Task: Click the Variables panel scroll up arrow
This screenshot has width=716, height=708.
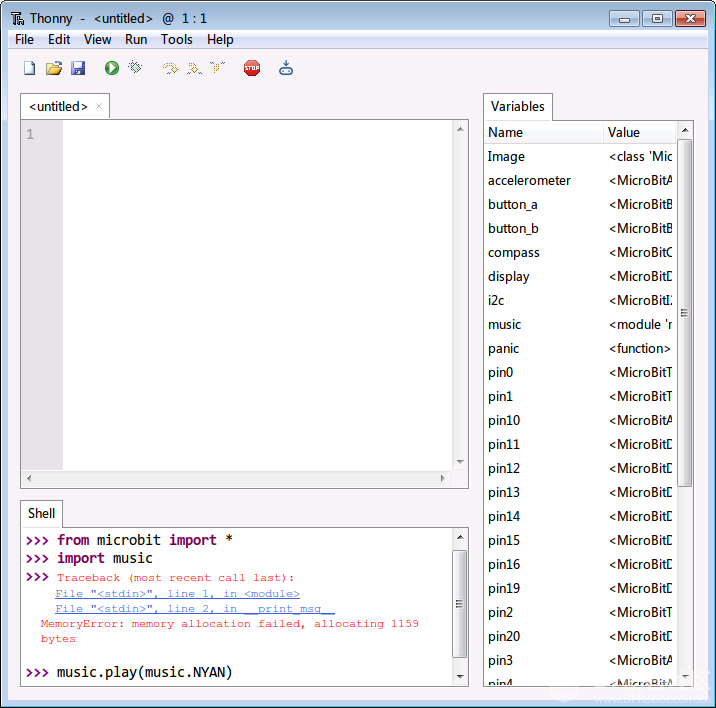Action: coord(684,130)
